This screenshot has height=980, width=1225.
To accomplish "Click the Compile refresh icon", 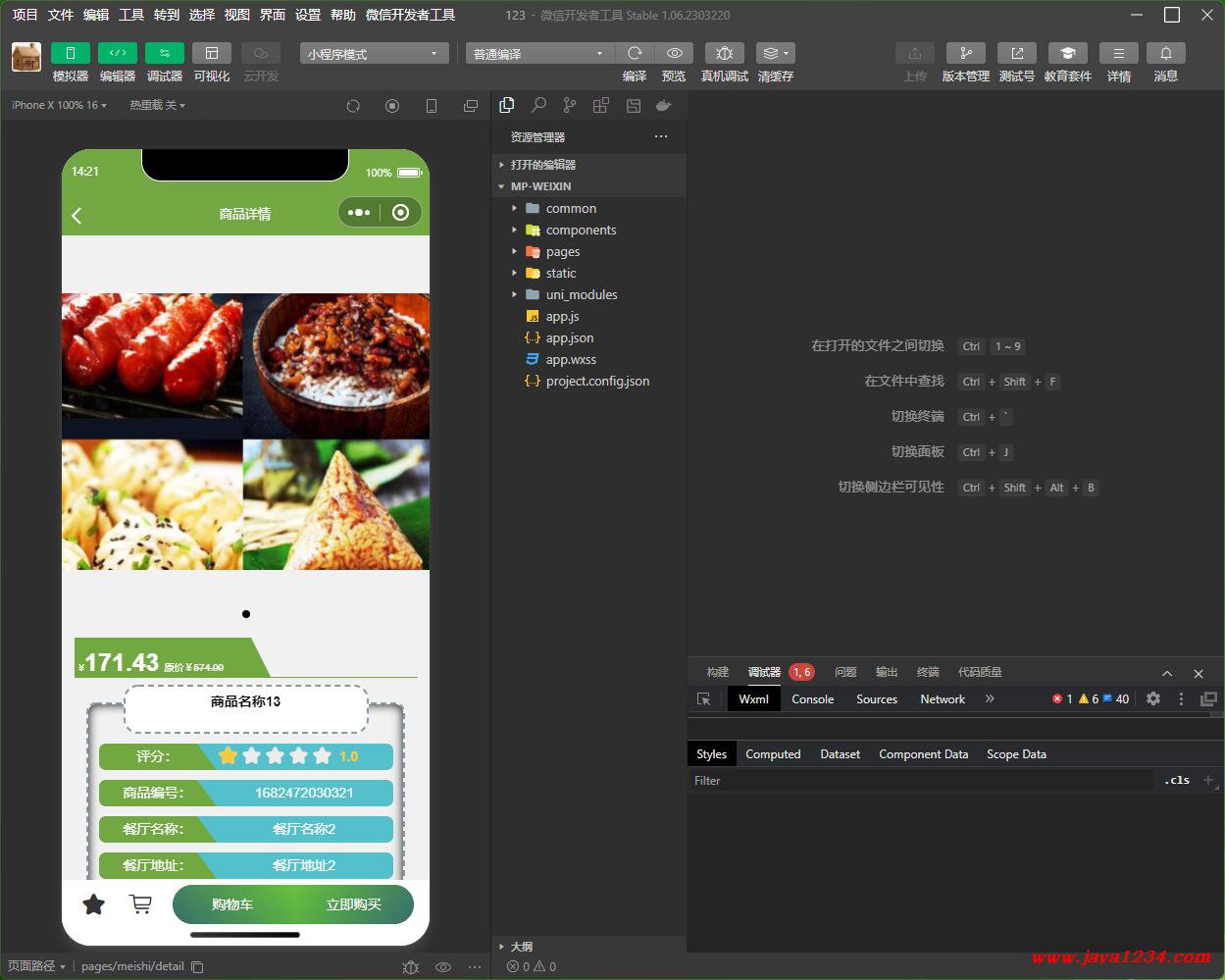I will click(635, 53).
